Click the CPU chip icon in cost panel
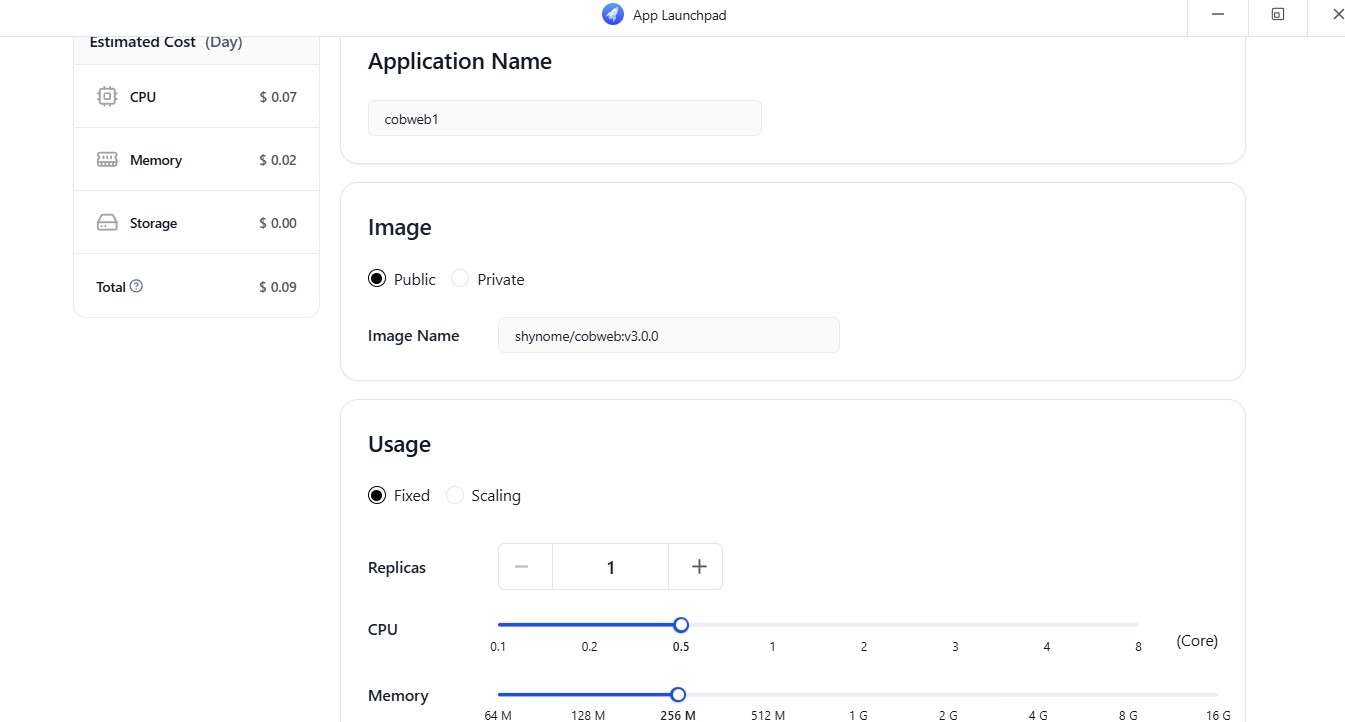Viewport: 1345px width, 722px height. click(107, 97)
